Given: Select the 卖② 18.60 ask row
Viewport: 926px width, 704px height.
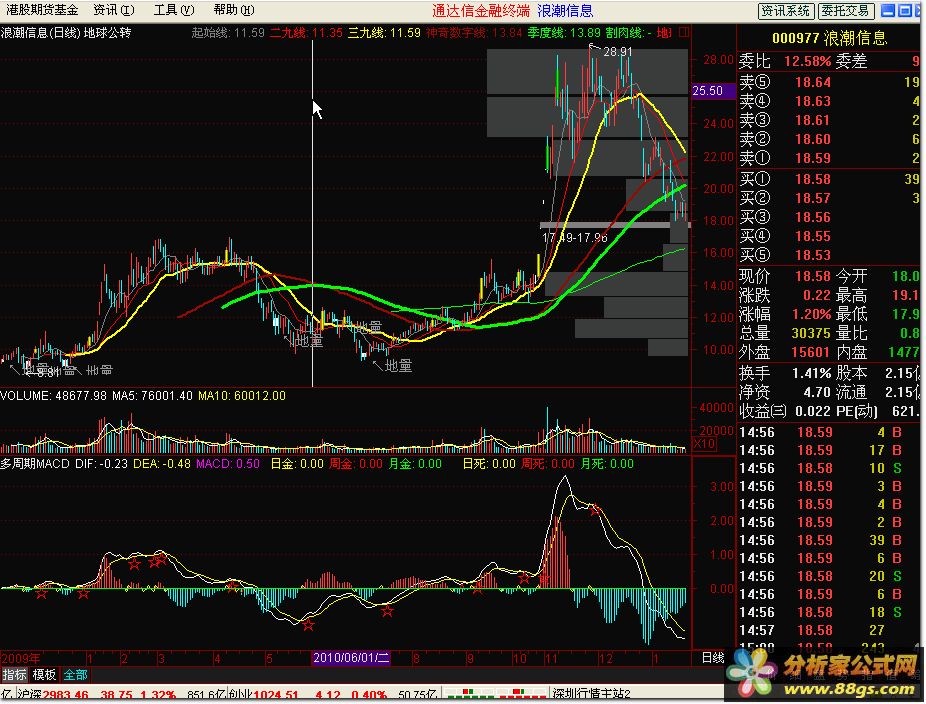Looking at the screenshot, I should (x=829, y=139).
